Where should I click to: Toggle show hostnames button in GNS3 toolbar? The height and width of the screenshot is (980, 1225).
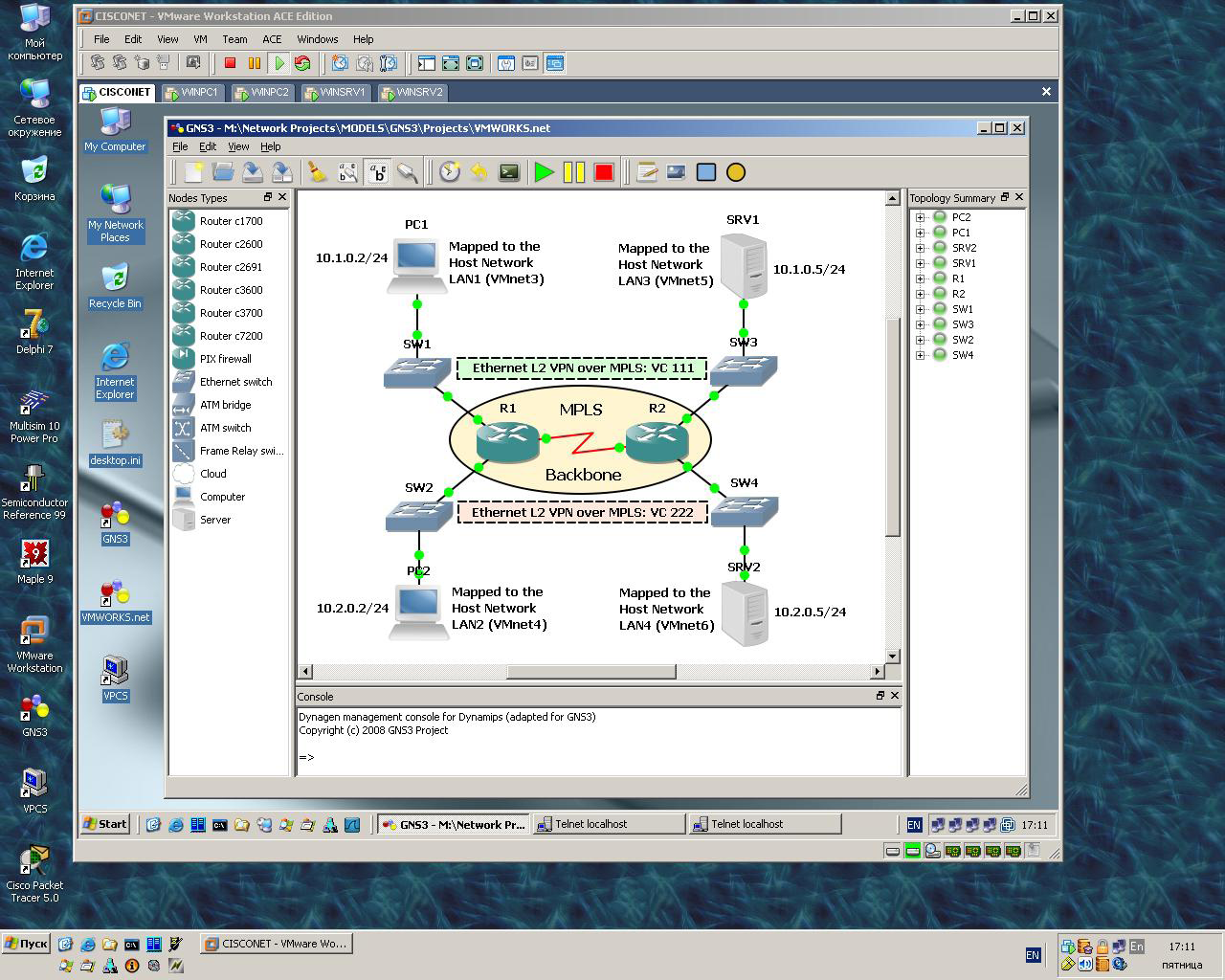378,172
